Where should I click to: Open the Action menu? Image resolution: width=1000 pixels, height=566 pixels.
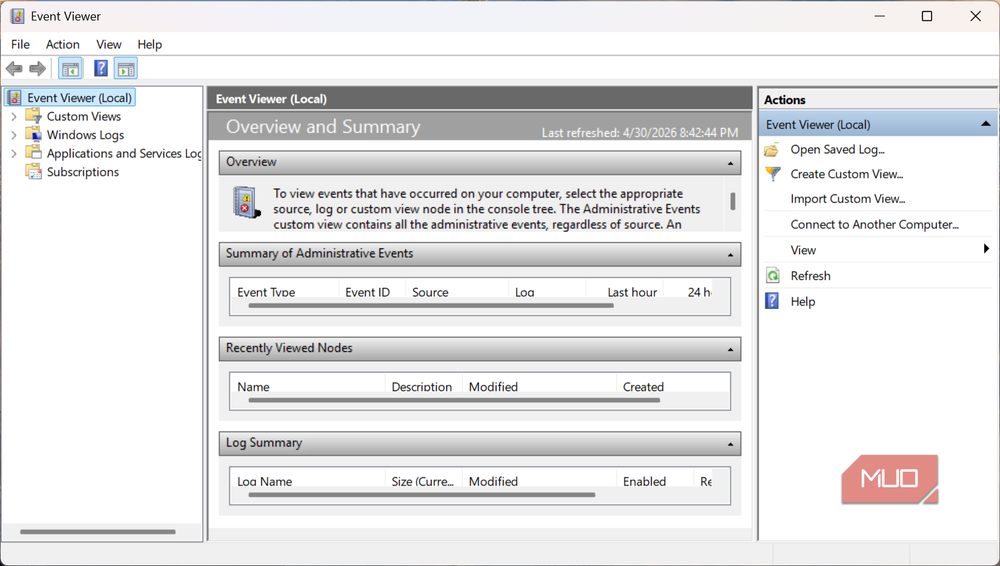[62, 44]
